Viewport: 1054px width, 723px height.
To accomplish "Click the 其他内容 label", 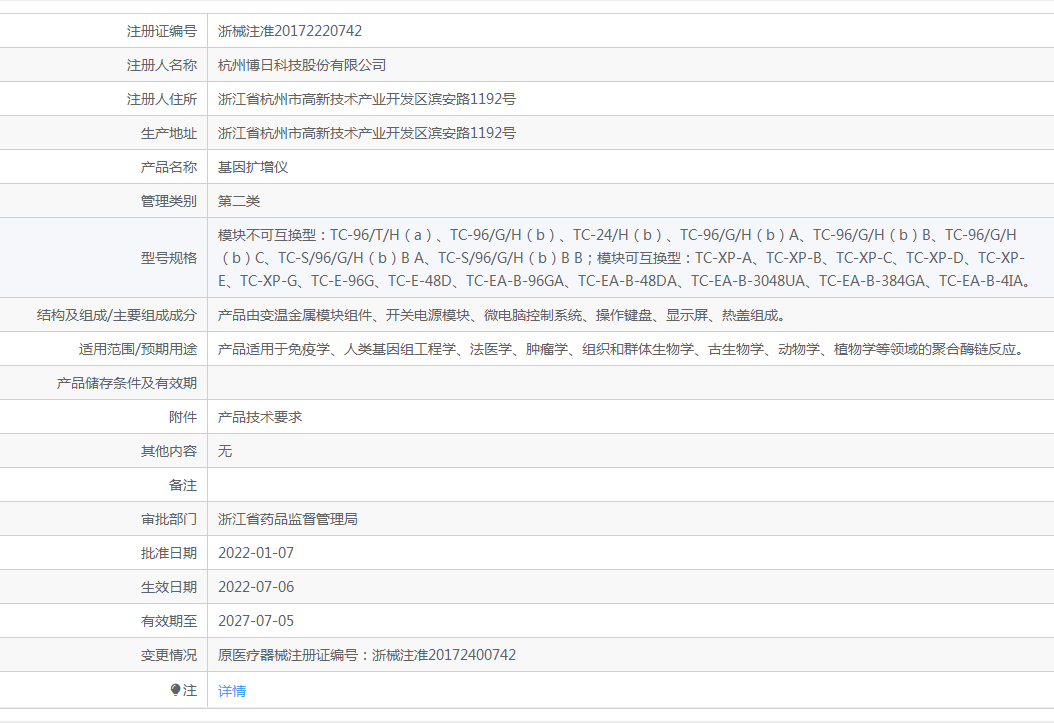I will pyautogui.click(x=169, y=452).
